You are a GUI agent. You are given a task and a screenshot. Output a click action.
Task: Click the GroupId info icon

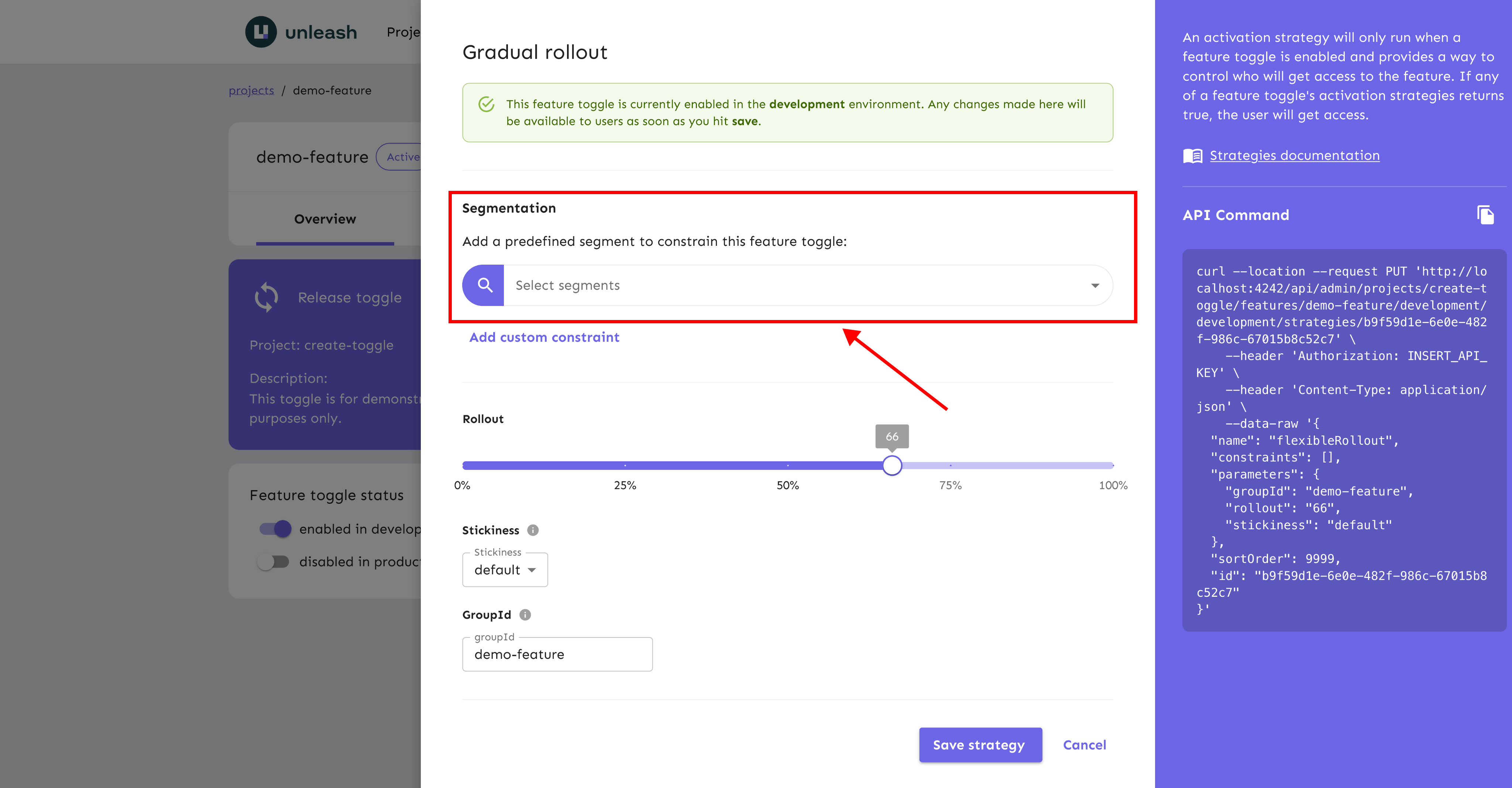tap(525, 614)
